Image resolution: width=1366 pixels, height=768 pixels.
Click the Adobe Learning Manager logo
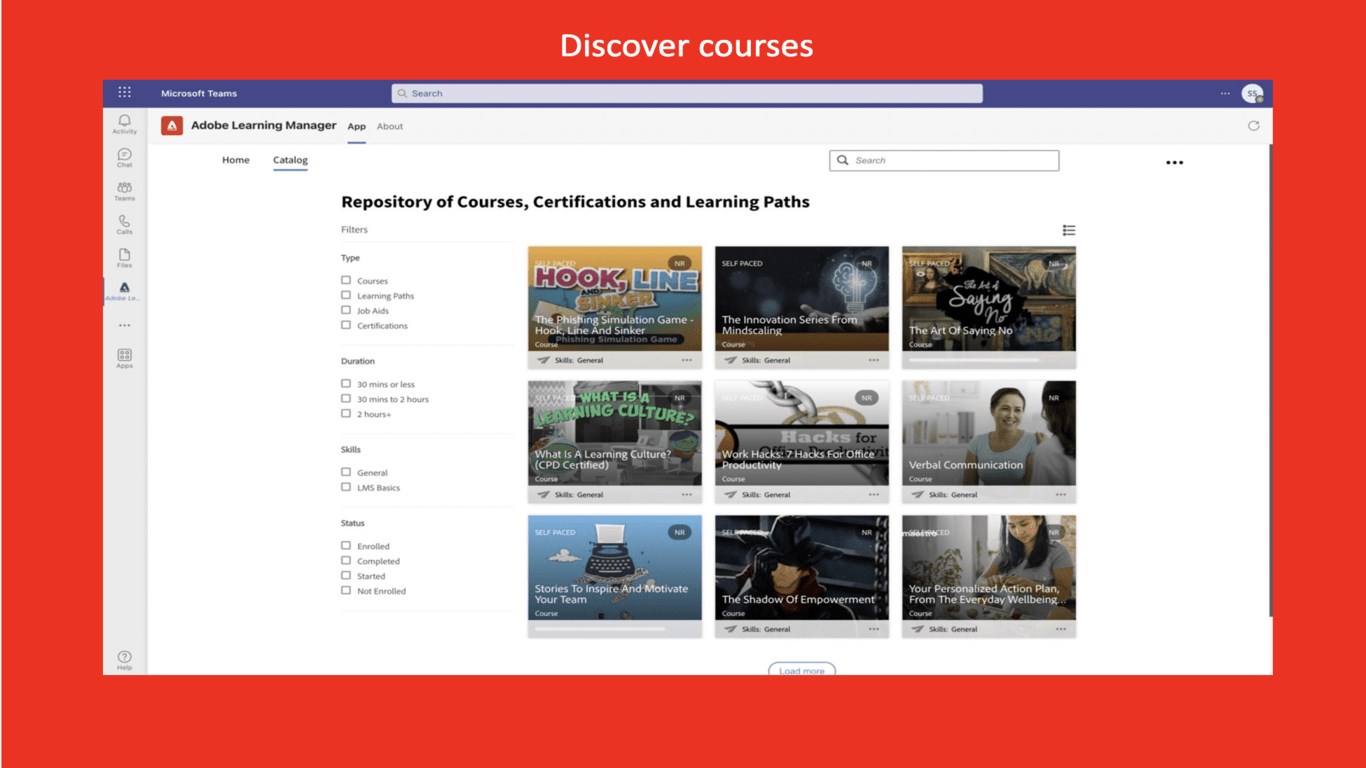pos(172,126)
